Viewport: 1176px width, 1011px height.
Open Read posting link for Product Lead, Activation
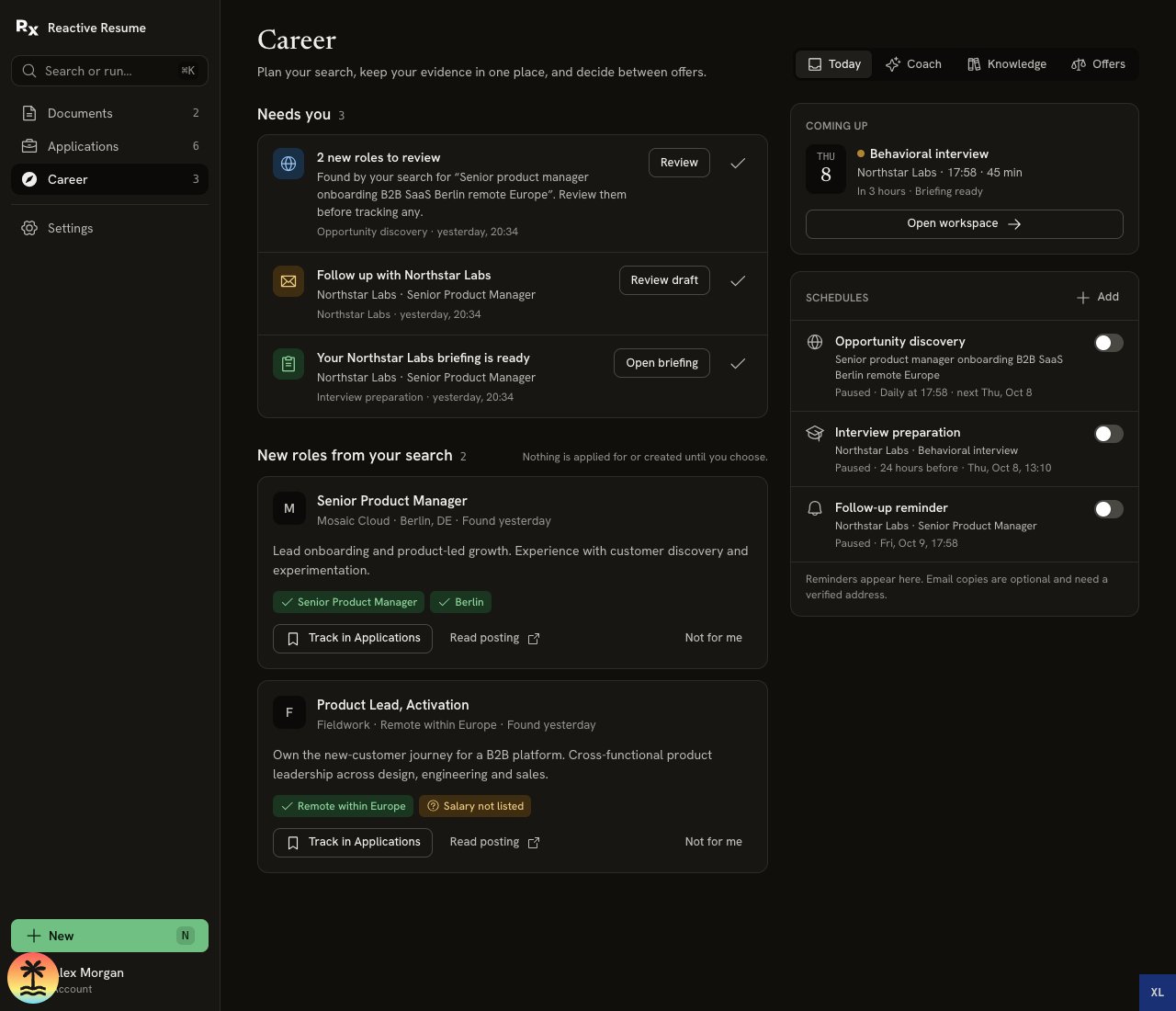(x=494, y=842)
